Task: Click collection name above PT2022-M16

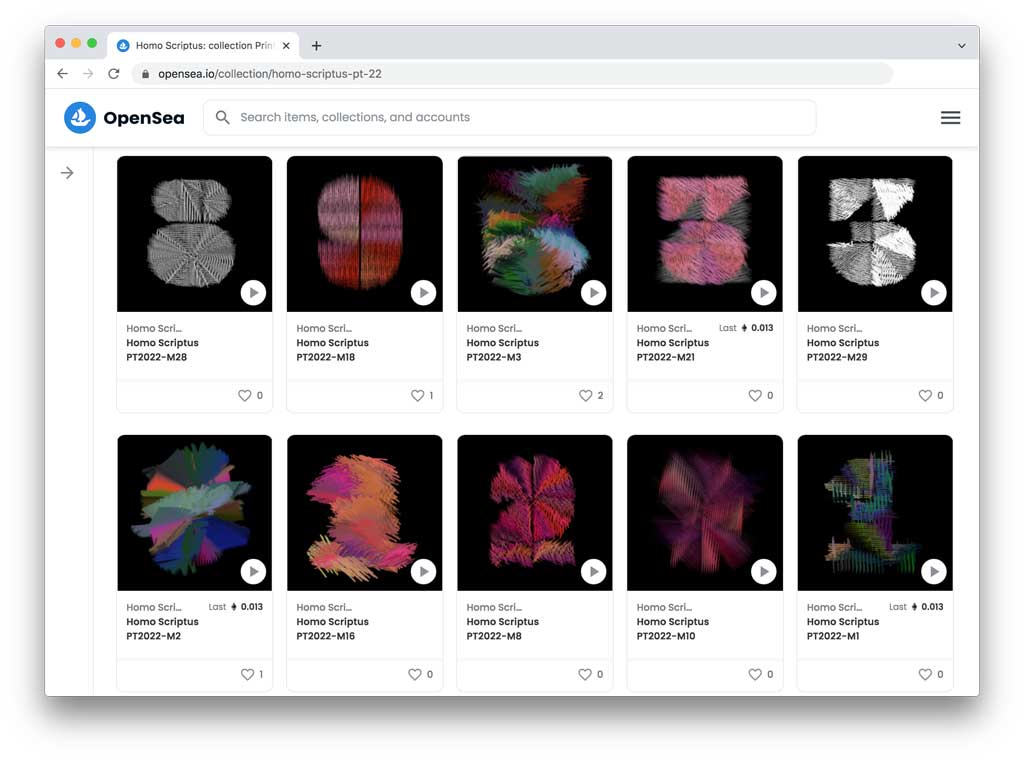Action: [324, 607]
